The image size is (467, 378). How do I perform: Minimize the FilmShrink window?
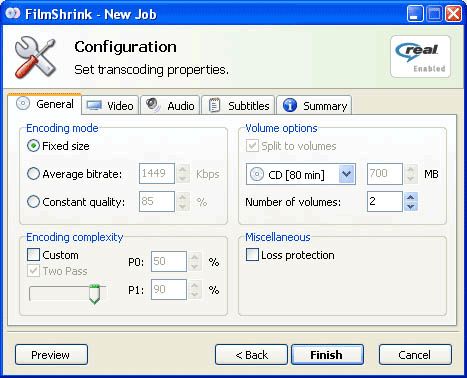point(415,14)
